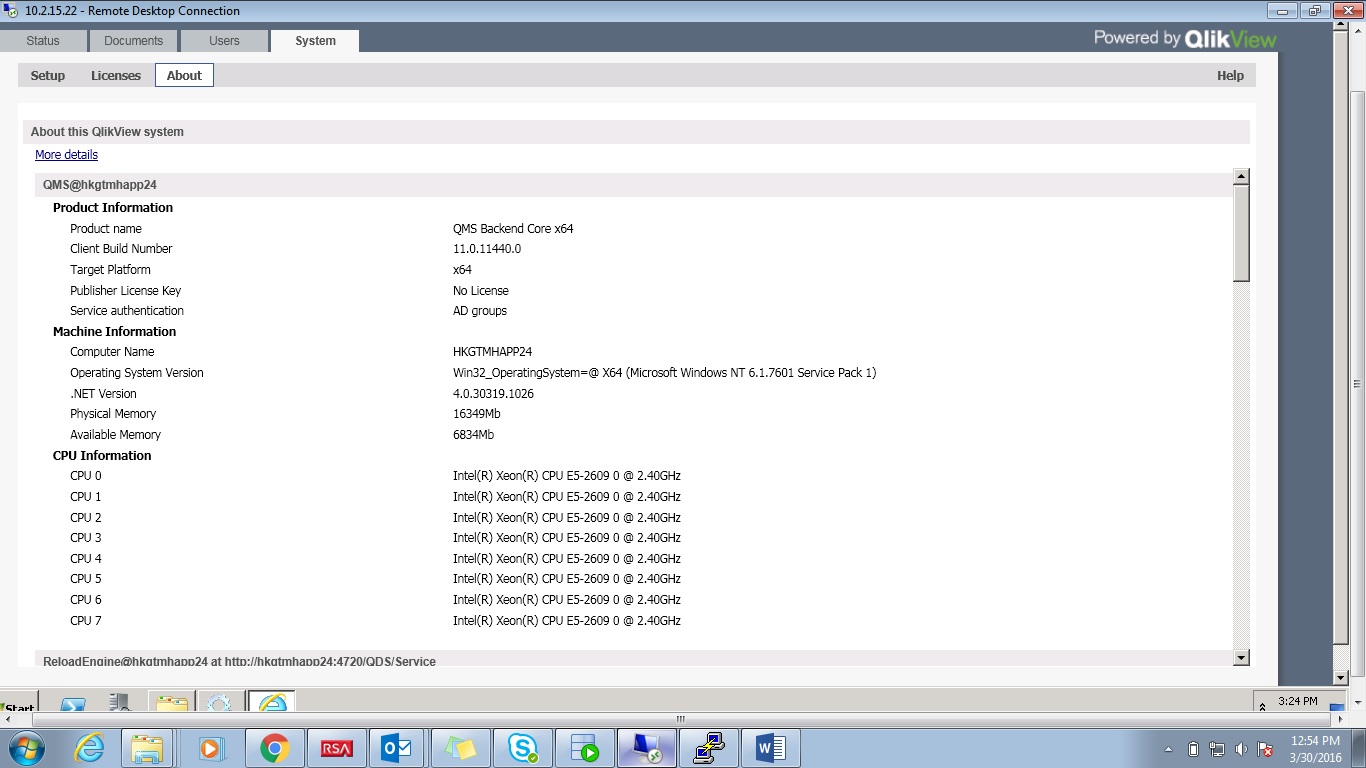Open the Help link
Viewport: 1366px width, 768px height.
1230,75
